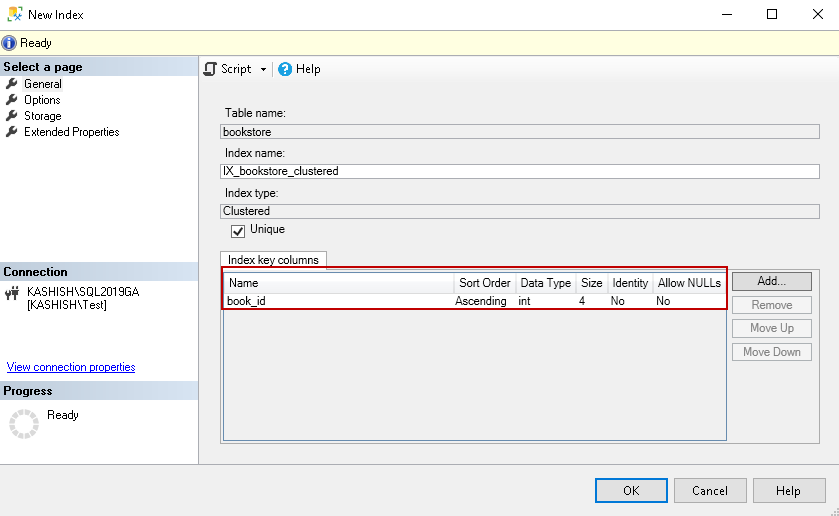
Task: Open the General page
Action: point(42,84)
